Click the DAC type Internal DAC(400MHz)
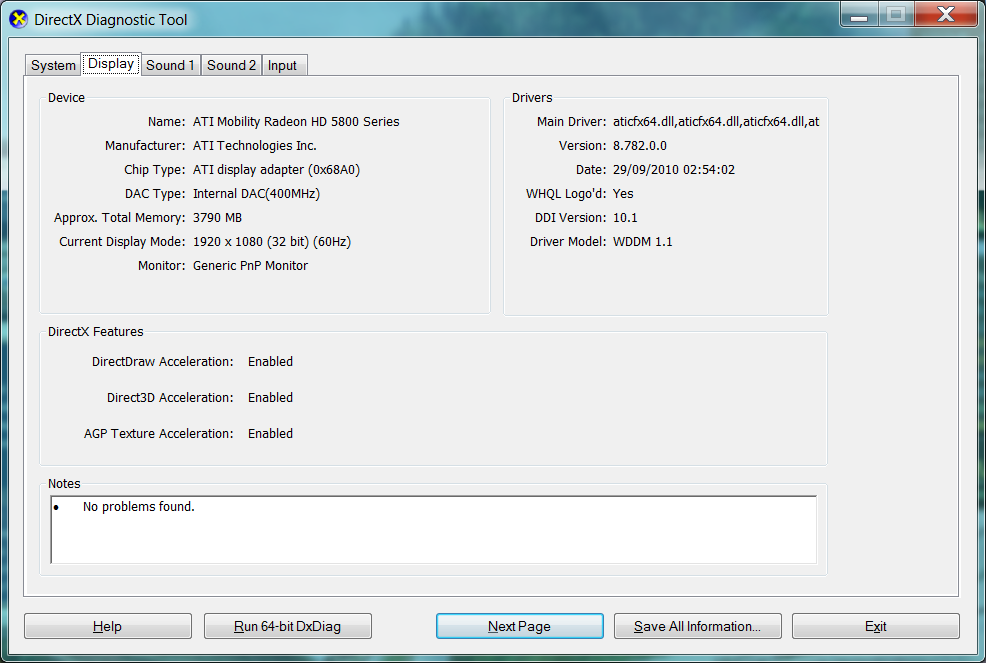Screen dimensions: 995x667 [256, 194]
